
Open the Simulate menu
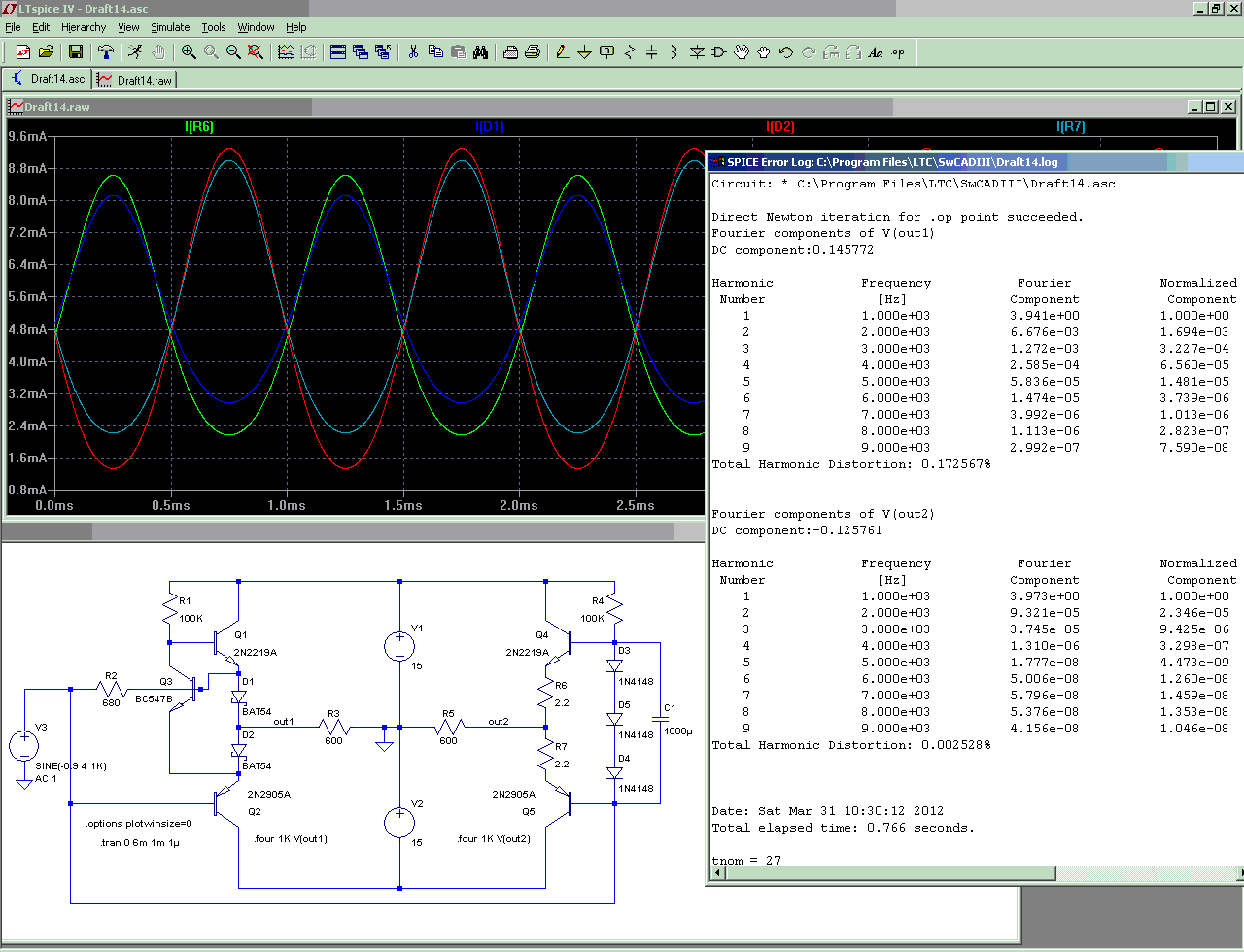click(170, 27)
